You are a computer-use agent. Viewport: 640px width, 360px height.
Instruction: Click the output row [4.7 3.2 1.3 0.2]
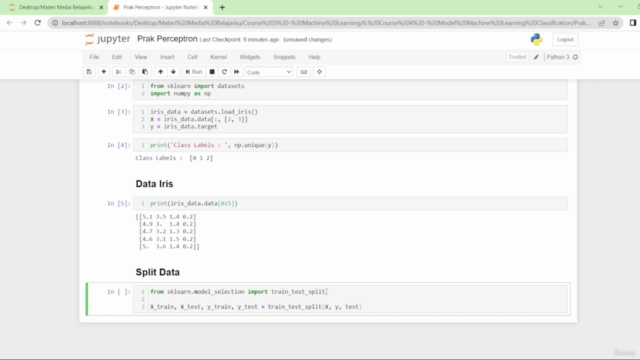pos(167,231)
